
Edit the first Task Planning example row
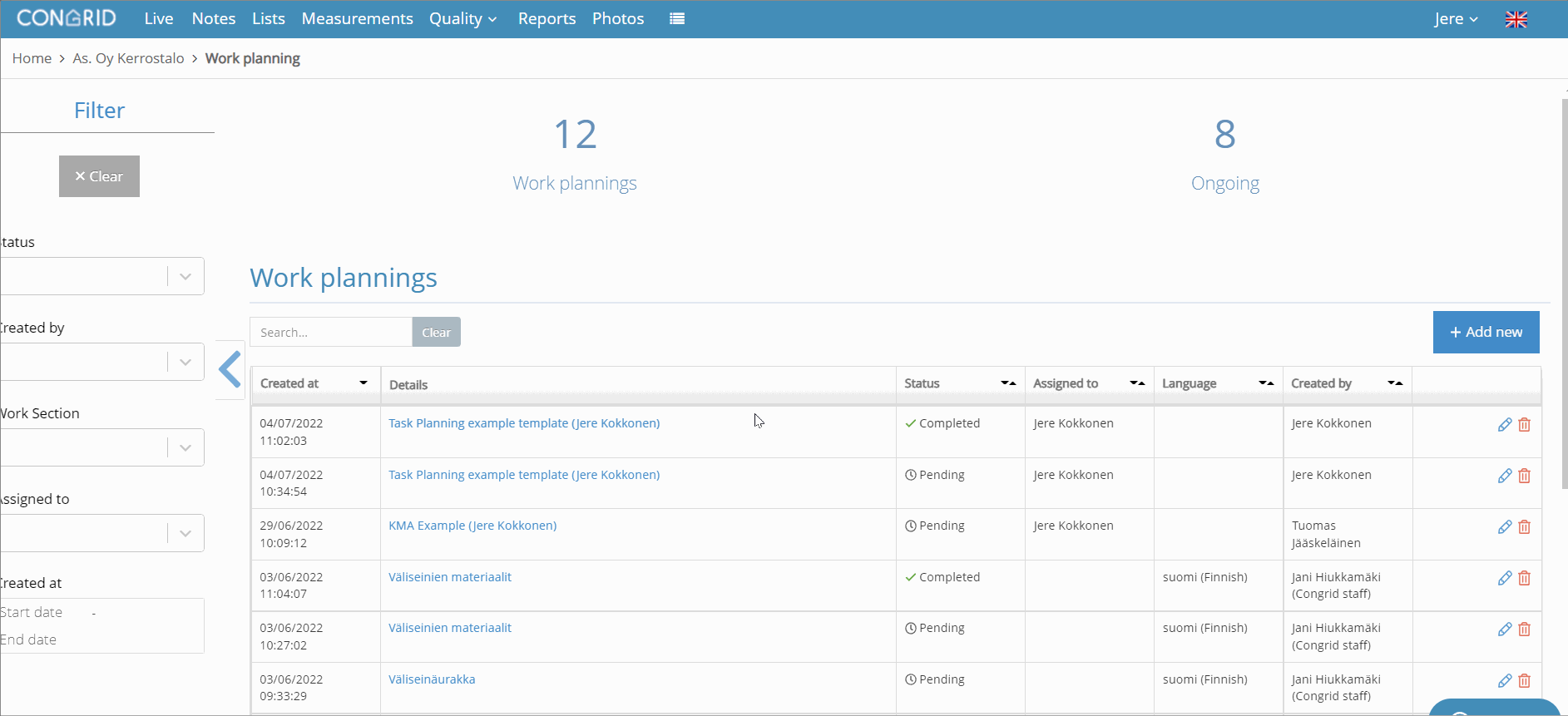tap(1504, 425)
